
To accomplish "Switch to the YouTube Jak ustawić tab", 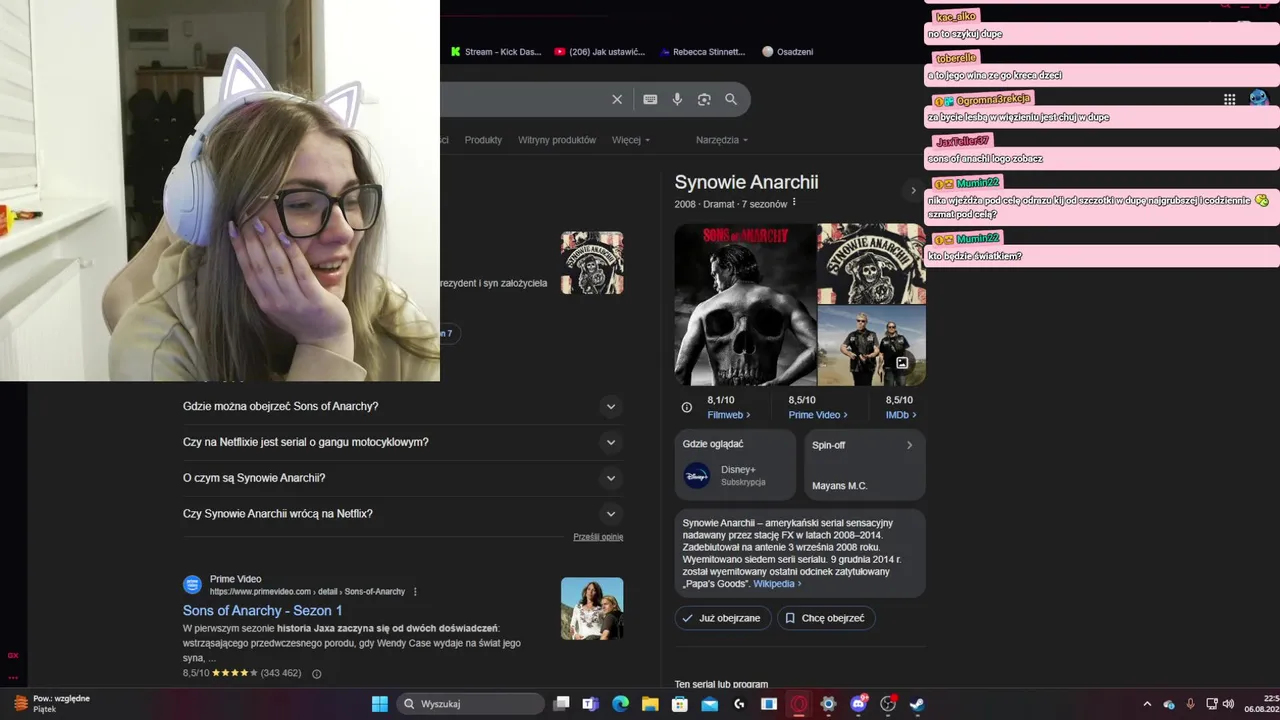I will (600, 52).
